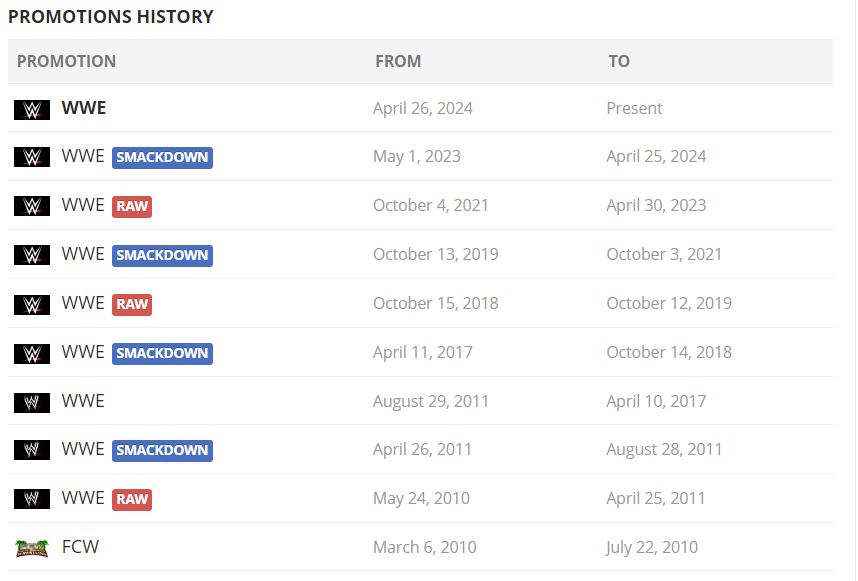The image size is (858, 581).
Task: Click the WWE logo in the October 13, 2019 row
Action: [32, 255]
